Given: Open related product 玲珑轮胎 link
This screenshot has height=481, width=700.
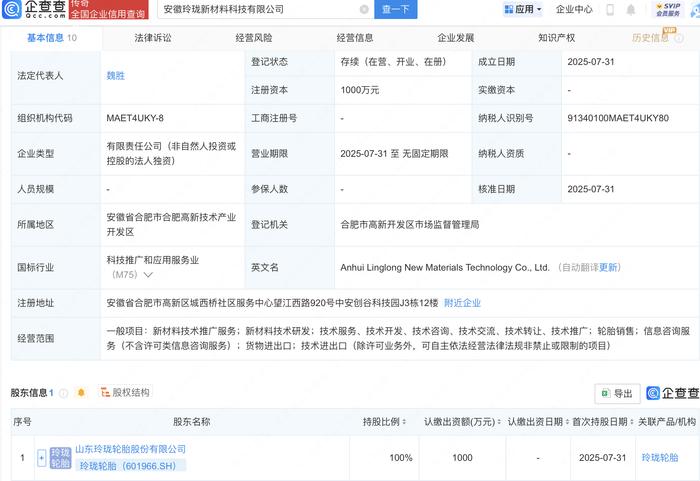Looking at the screenshot, I should tap(660, 458).
